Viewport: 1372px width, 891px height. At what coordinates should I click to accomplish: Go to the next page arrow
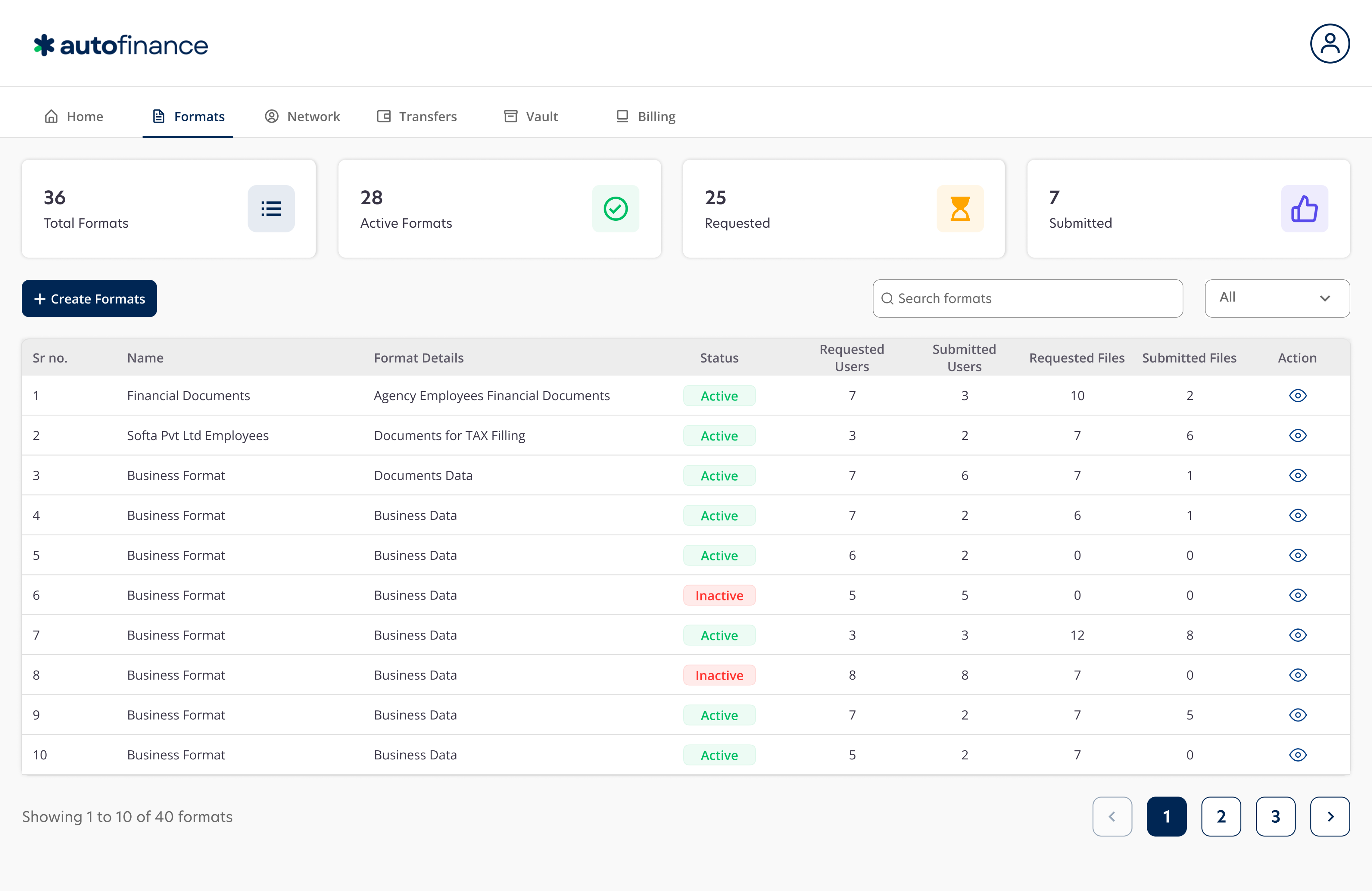click(1330, 817)
